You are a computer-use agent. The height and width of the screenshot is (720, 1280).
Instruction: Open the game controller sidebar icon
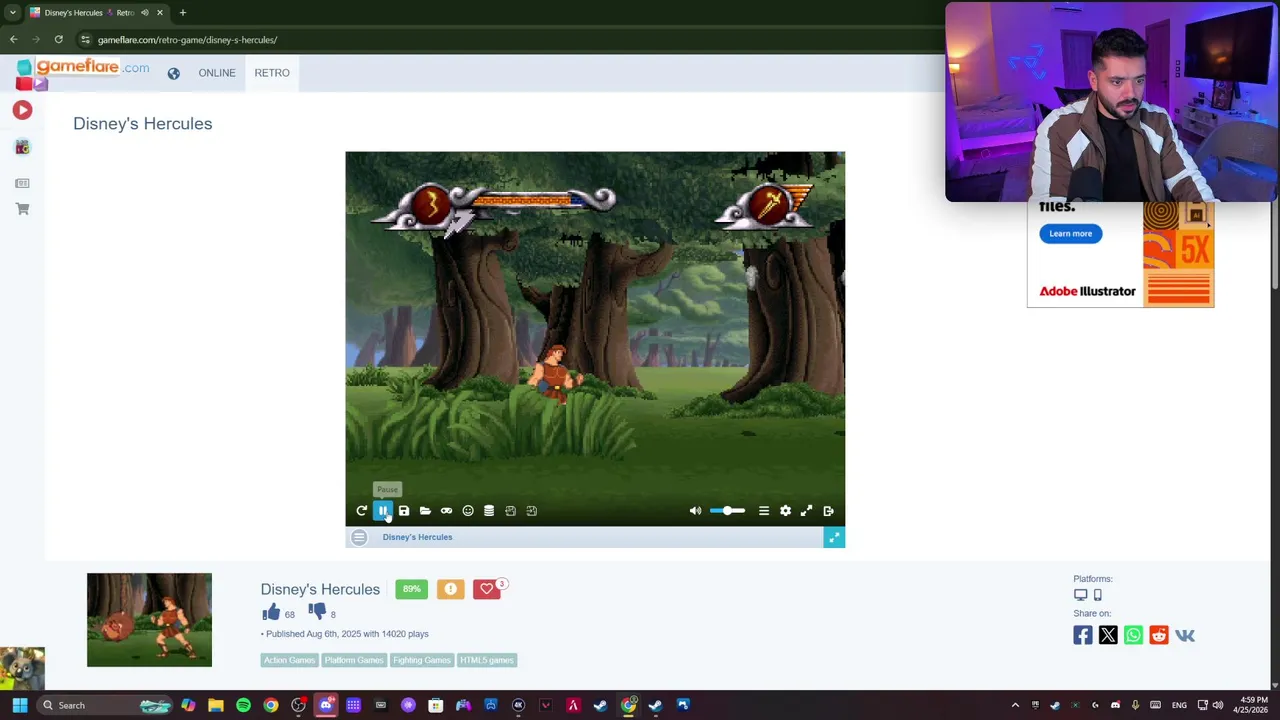click(22, 147)
